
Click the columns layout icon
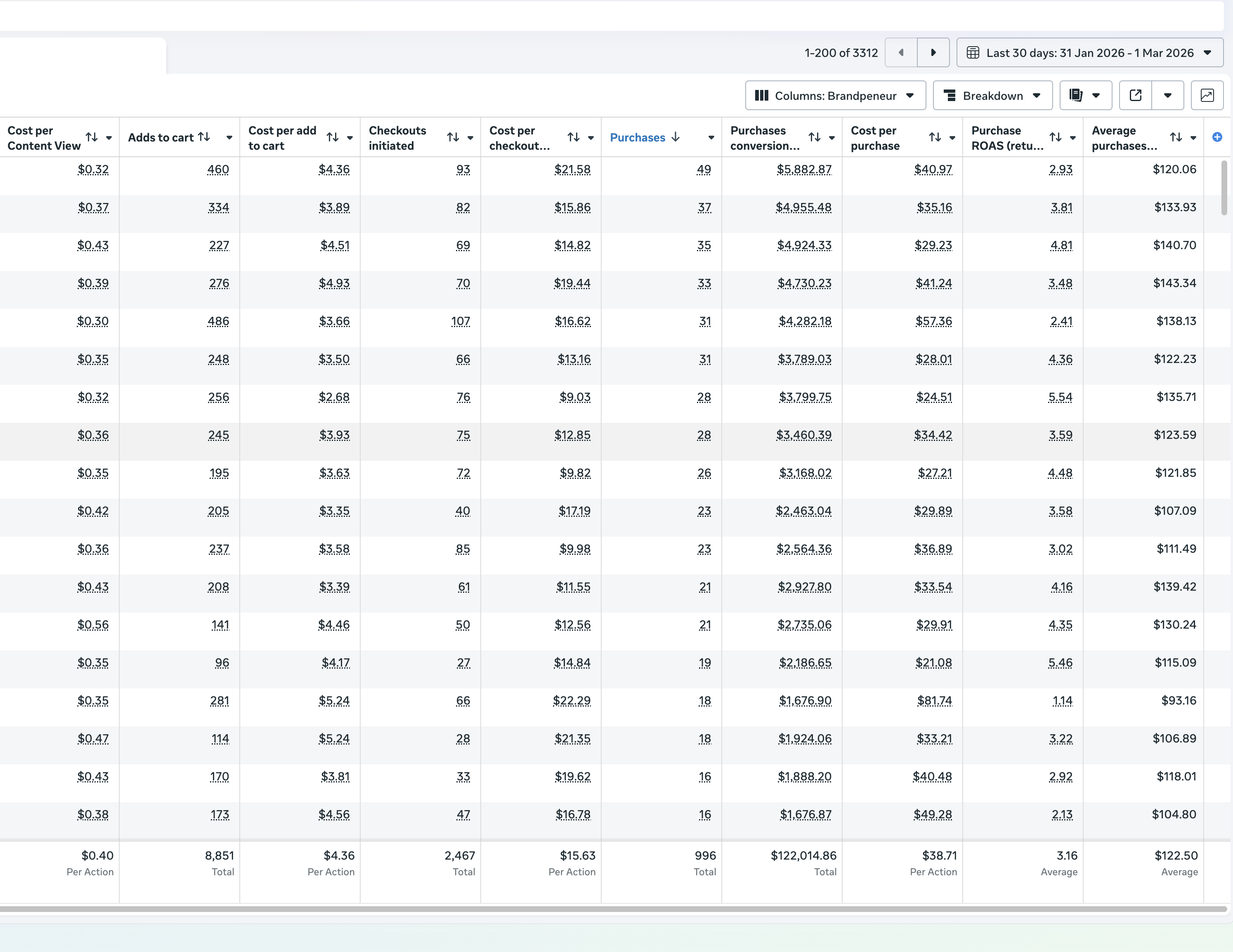[x=762, y=95]
